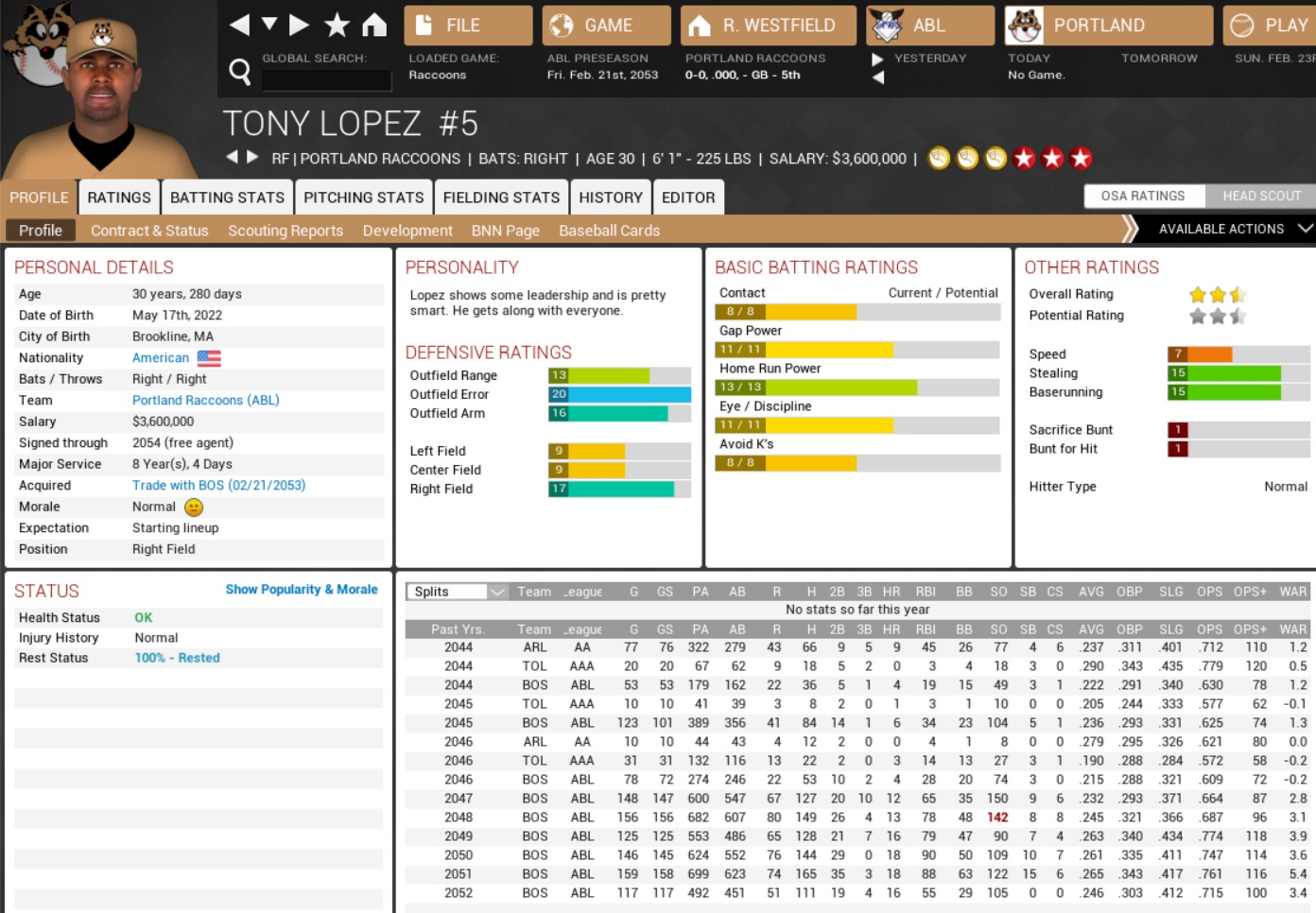The image size is (1316, 913).
Task: Open the Portland Raccoons (ABL) team link
Action: 205,400
